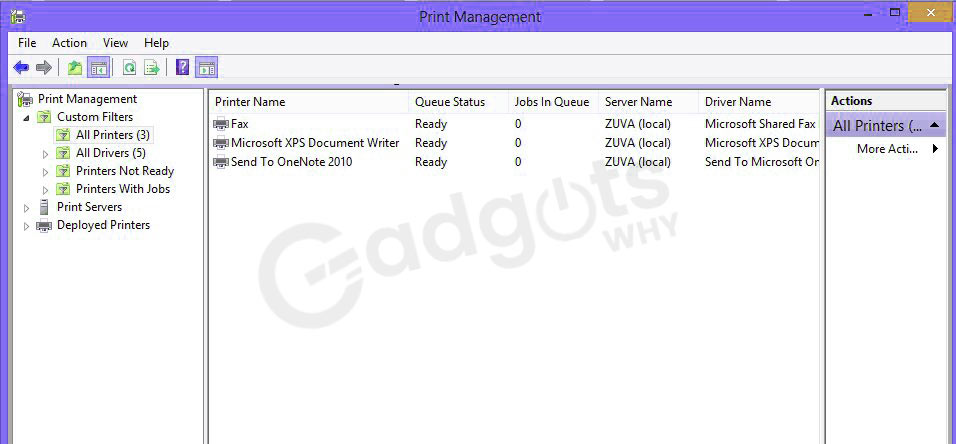Screen dimensions: 956x444
Task: Open the Help menu
Action: click(x=156, y=43)
